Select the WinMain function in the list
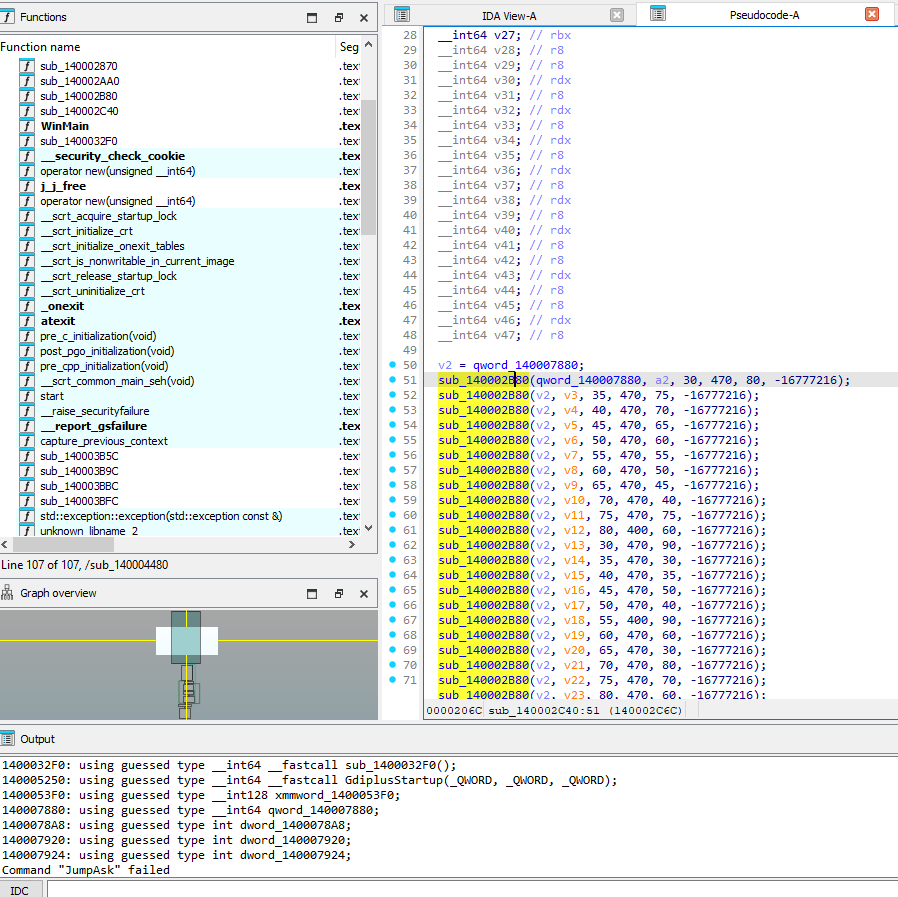This screenshot has width=898, height=897. 64,126
